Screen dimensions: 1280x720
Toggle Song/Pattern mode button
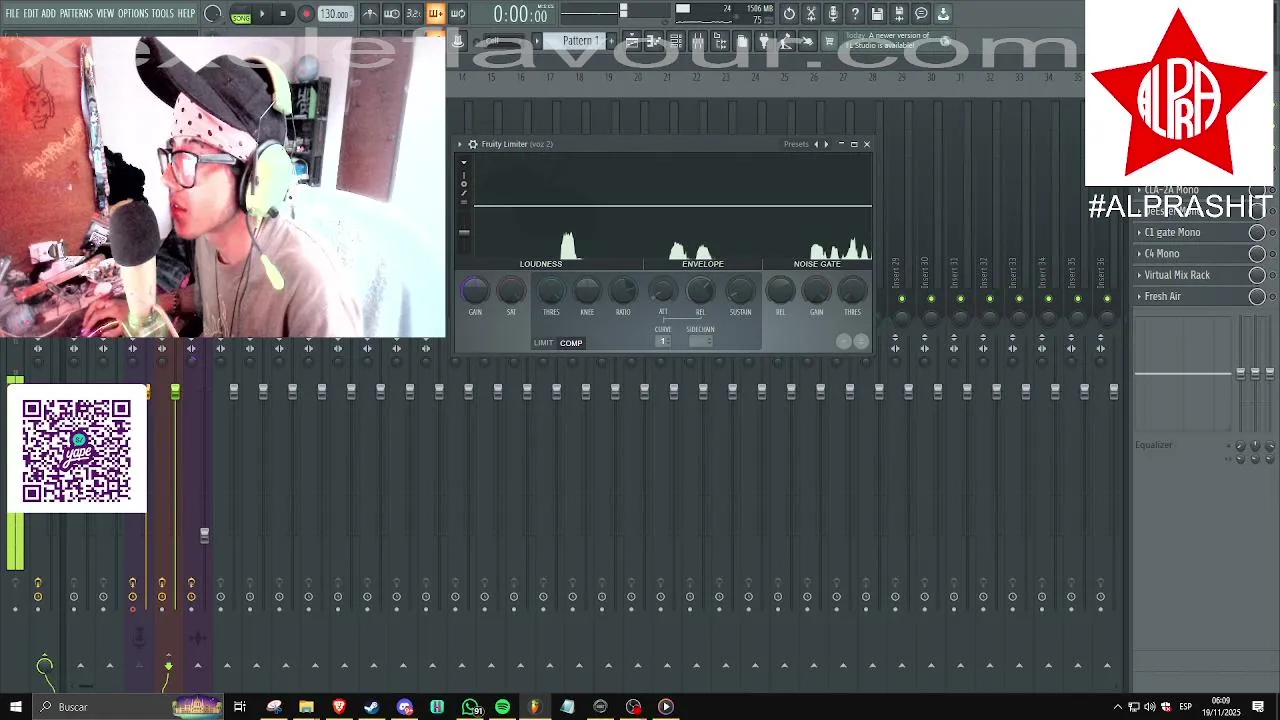pyautogui.click(x=241, y=15)
